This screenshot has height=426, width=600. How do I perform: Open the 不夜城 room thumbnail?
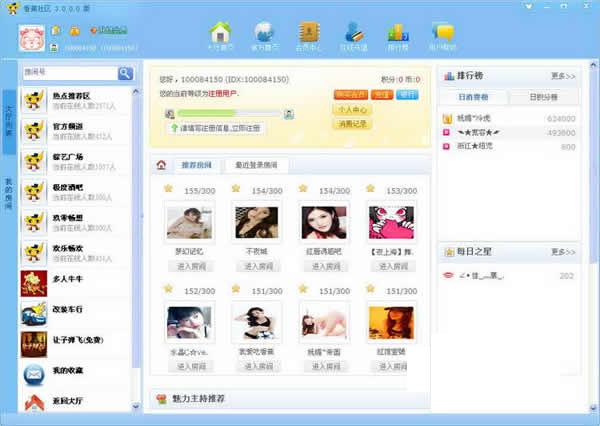tap(257, 222)
